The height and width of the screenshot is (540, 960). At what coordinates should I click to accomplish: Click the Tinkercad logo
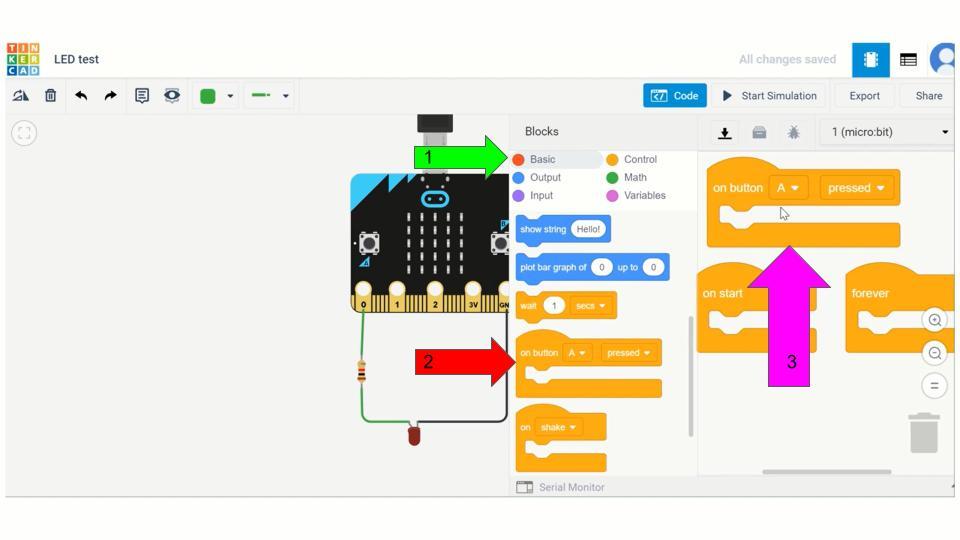click(23, 59)
